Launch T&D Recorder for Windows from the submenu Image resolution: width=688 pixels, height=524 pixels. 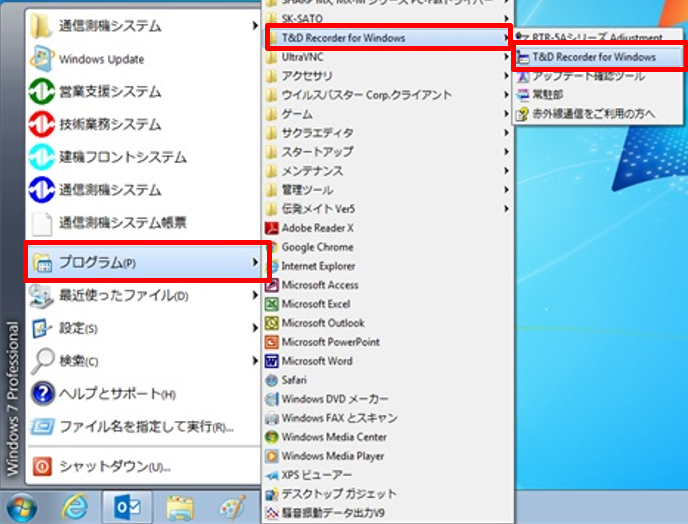click(598, 57)
